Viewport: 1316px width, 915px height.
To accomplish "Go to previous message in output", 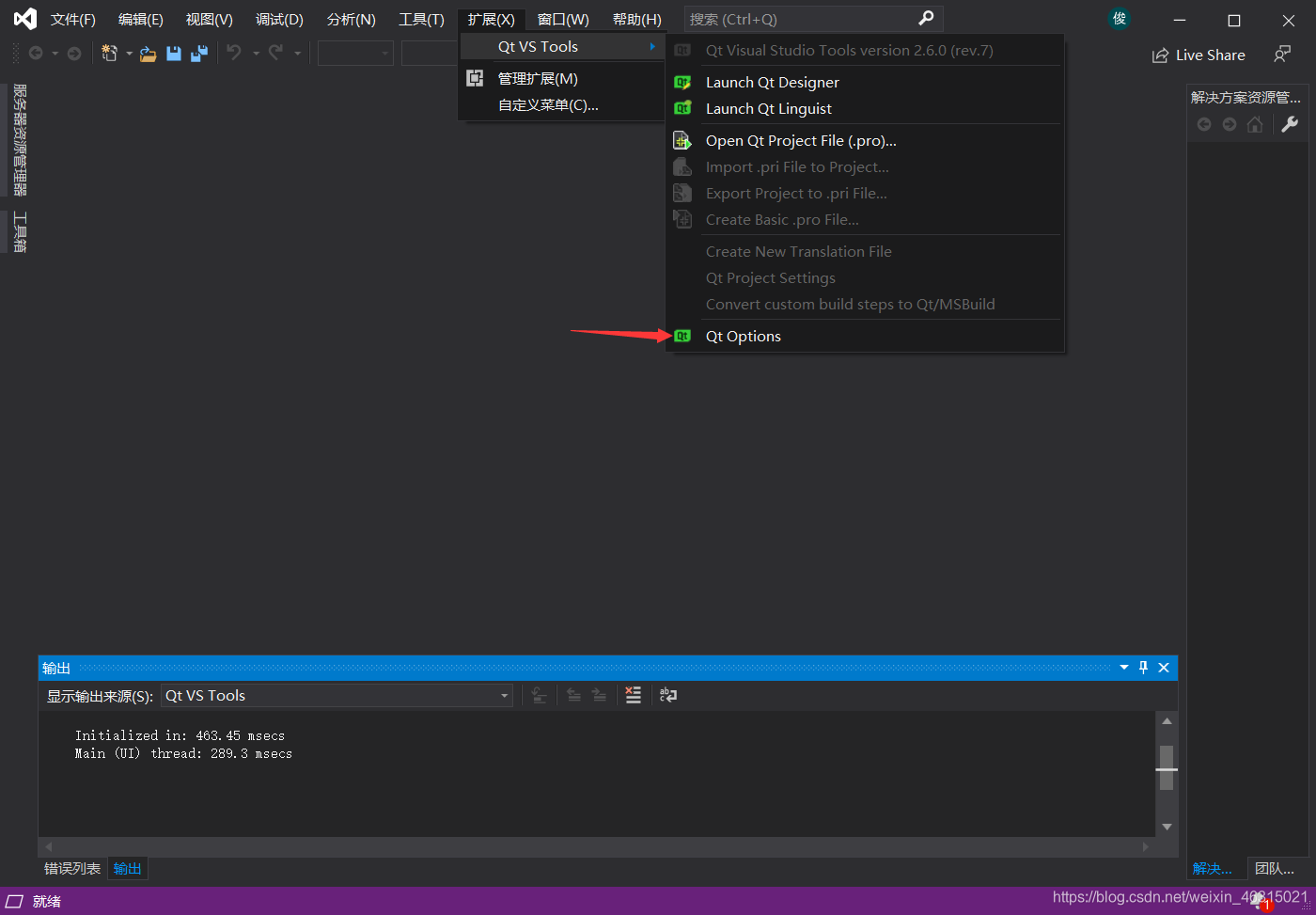I will 574,695.
